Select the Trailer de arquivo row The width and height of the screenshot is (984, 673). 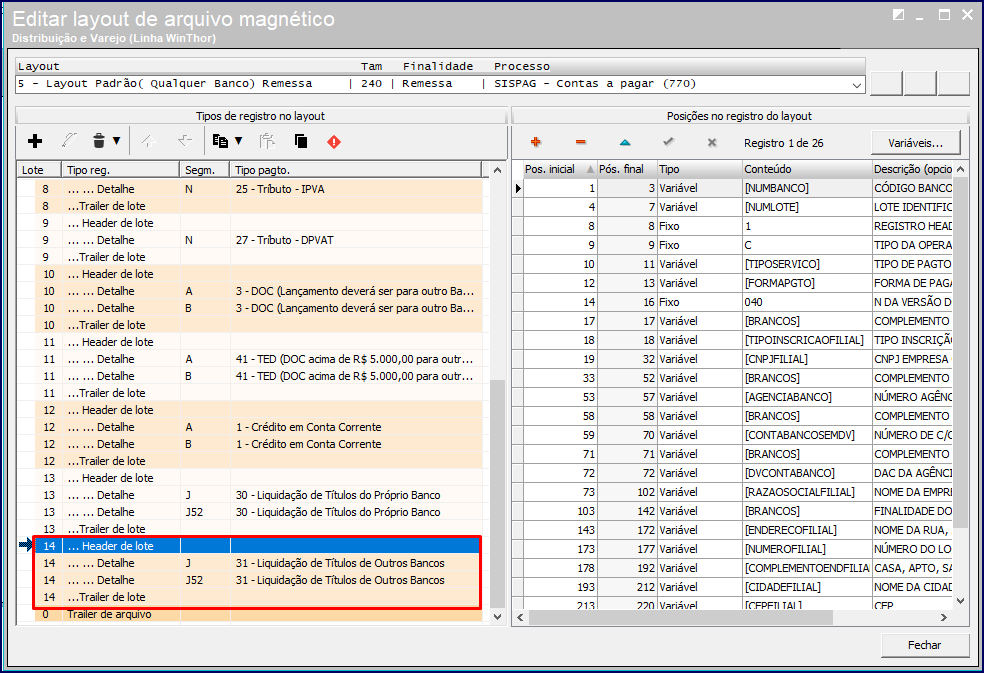(259, 614)
